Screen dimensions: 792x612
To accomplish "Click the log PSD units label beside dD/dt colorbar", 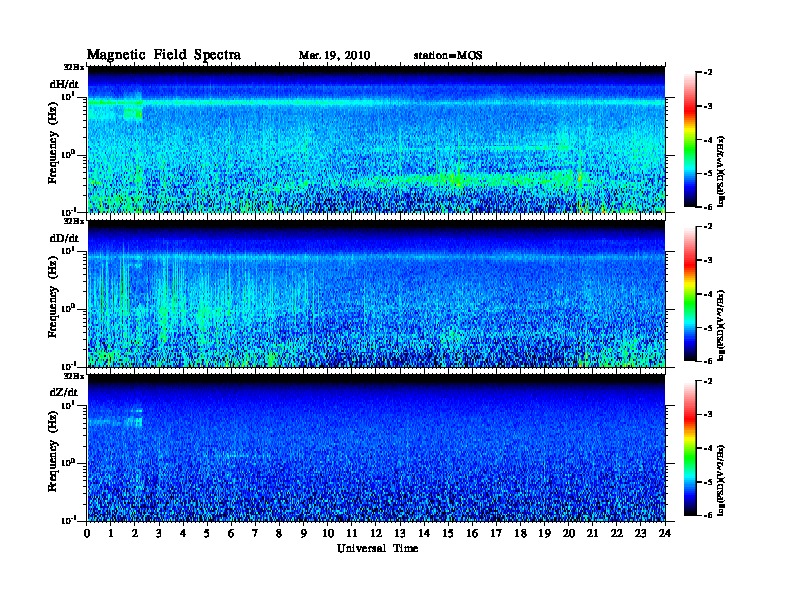I will click(721, 325).
